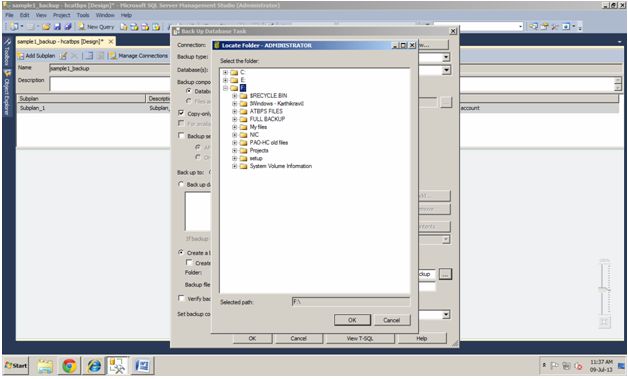Expand the C: drive node
The height and width of the screenshot is (379, 628).
(x=225, y=72)
